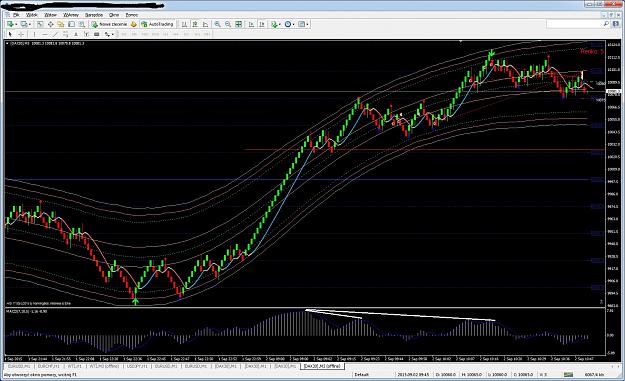
Task: Open the arrows objects tool
Action: [x=107, y=34]
